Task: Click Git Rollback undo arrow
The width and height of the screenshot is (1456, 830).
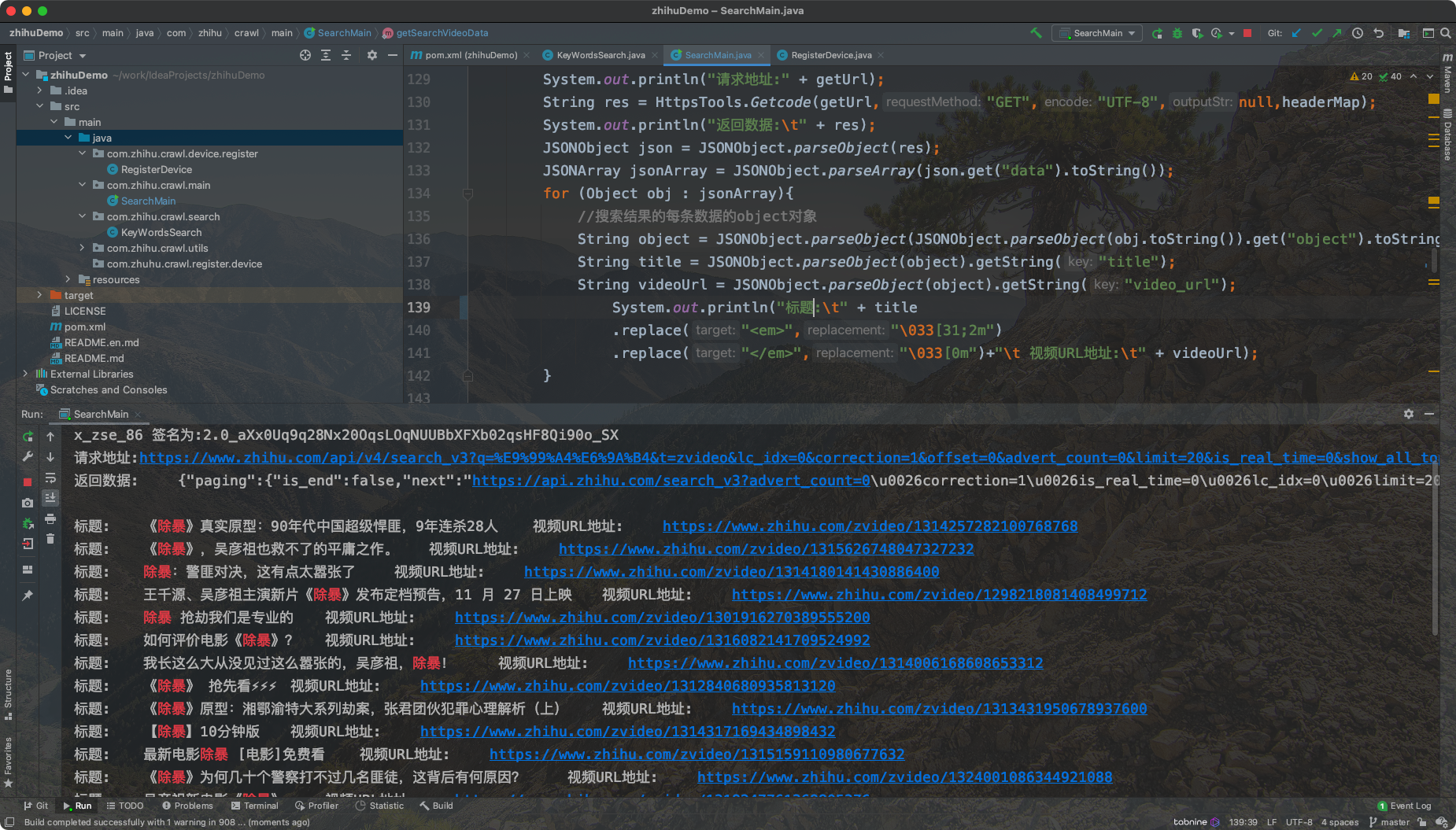Action: click(1378, 33)
